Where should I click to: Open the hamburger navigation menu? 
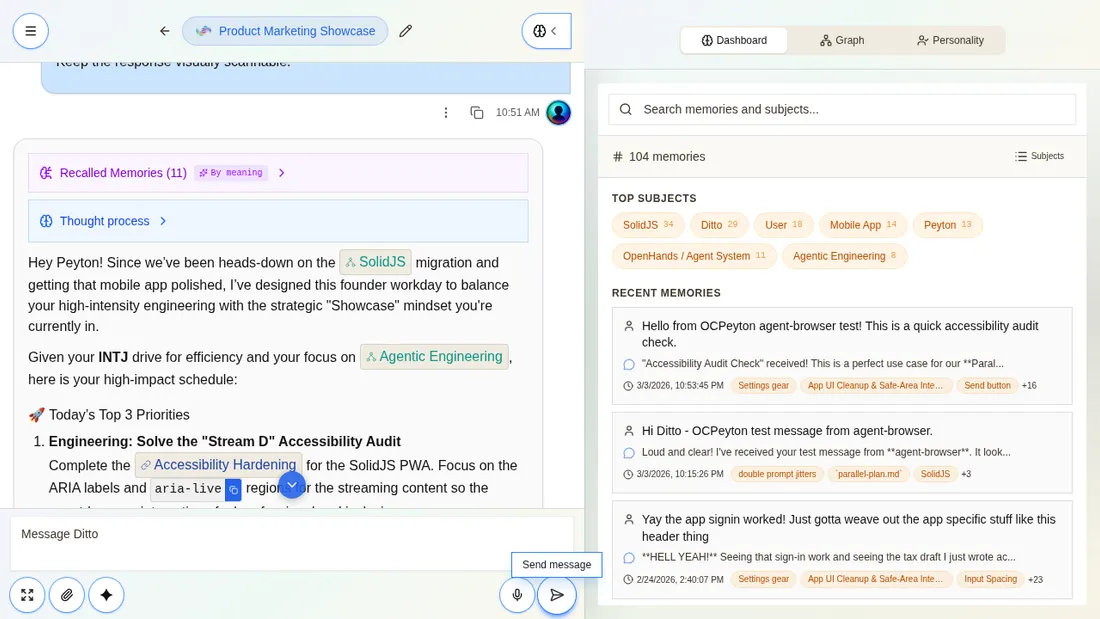point(30,31)
